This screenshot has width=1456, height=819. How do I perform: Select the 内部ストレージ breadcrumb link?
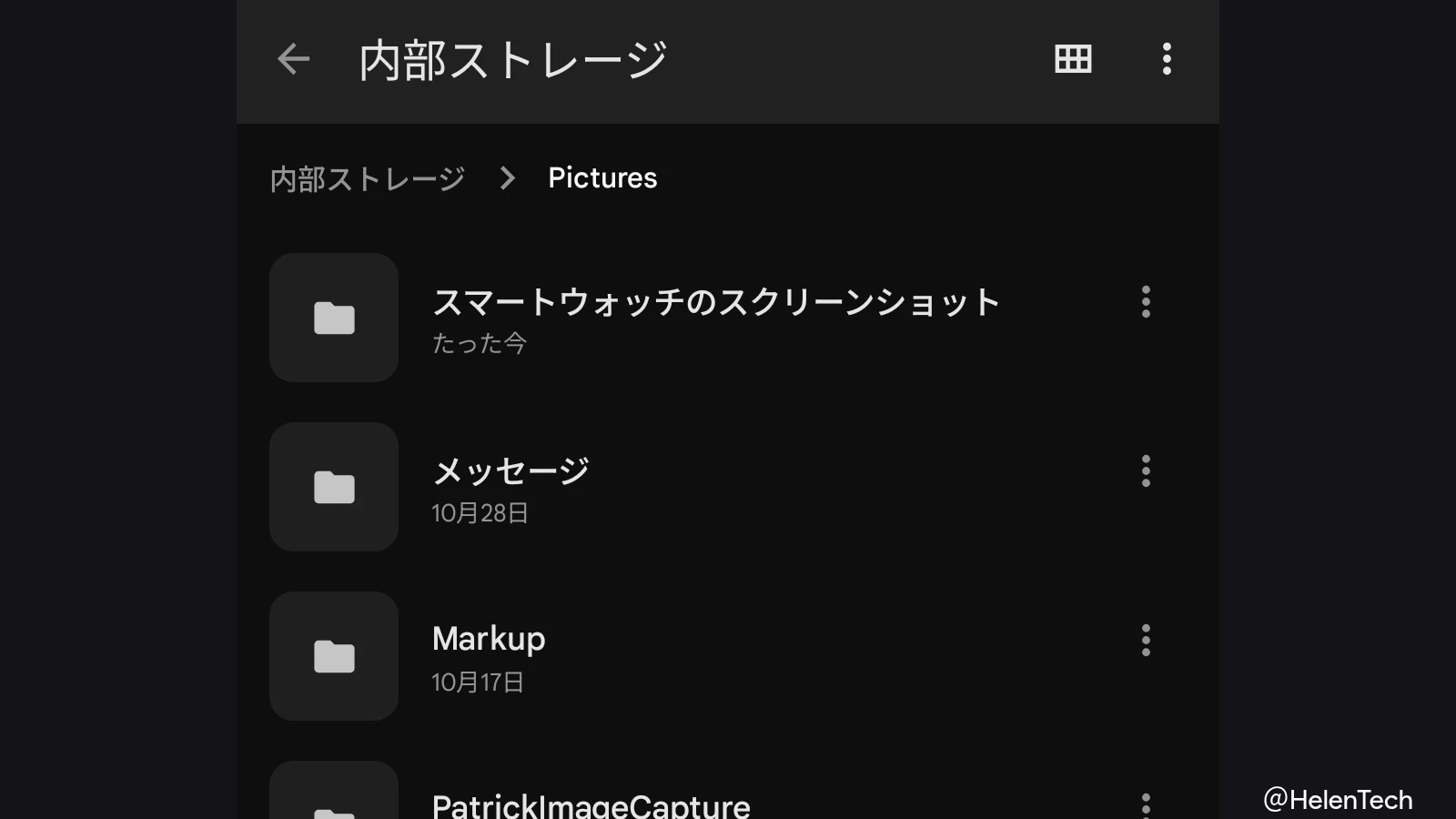[x=368, y=179]
